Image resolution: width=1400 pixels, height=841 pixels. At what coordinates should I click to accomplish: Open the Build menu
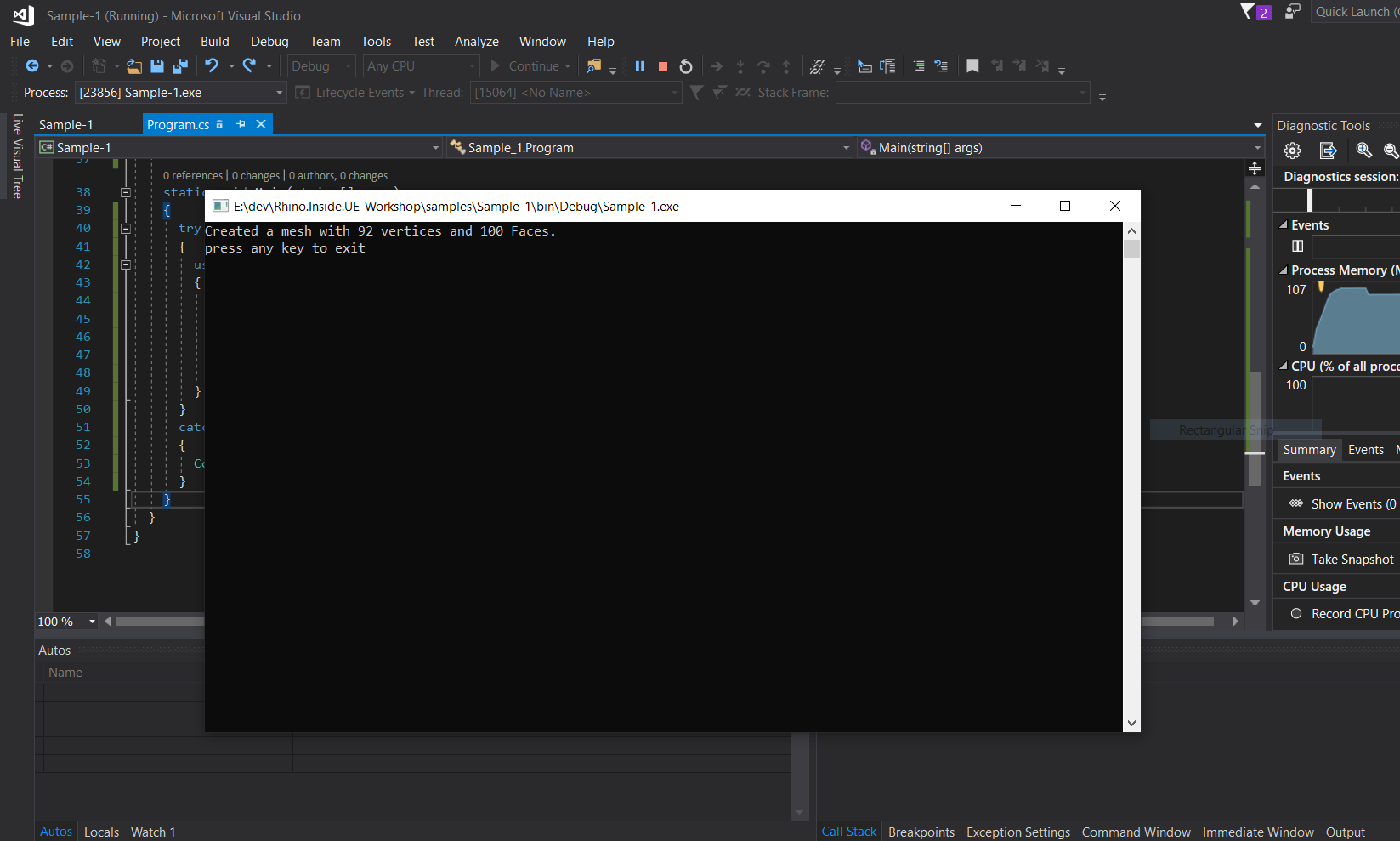[x=215, y=42]
